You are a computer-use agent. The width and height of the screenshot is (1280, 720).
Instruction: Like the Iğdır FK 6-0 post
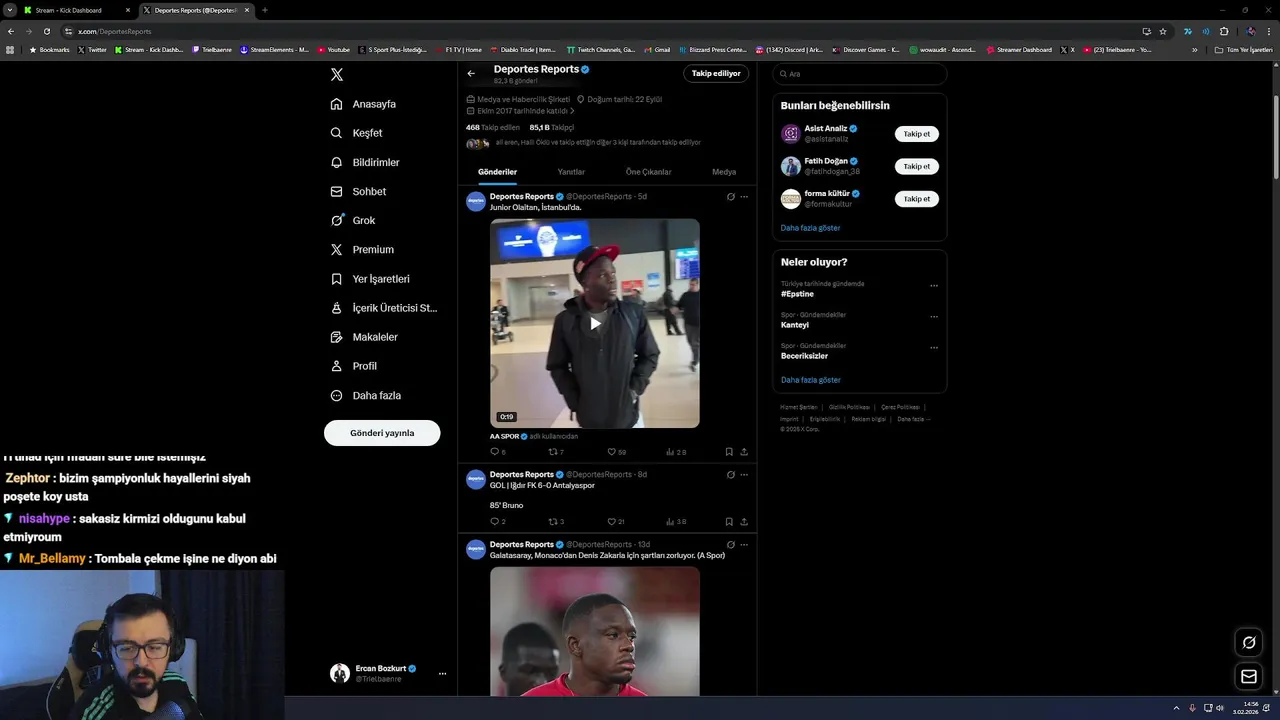pyautogui.click(x=612, y=521)
